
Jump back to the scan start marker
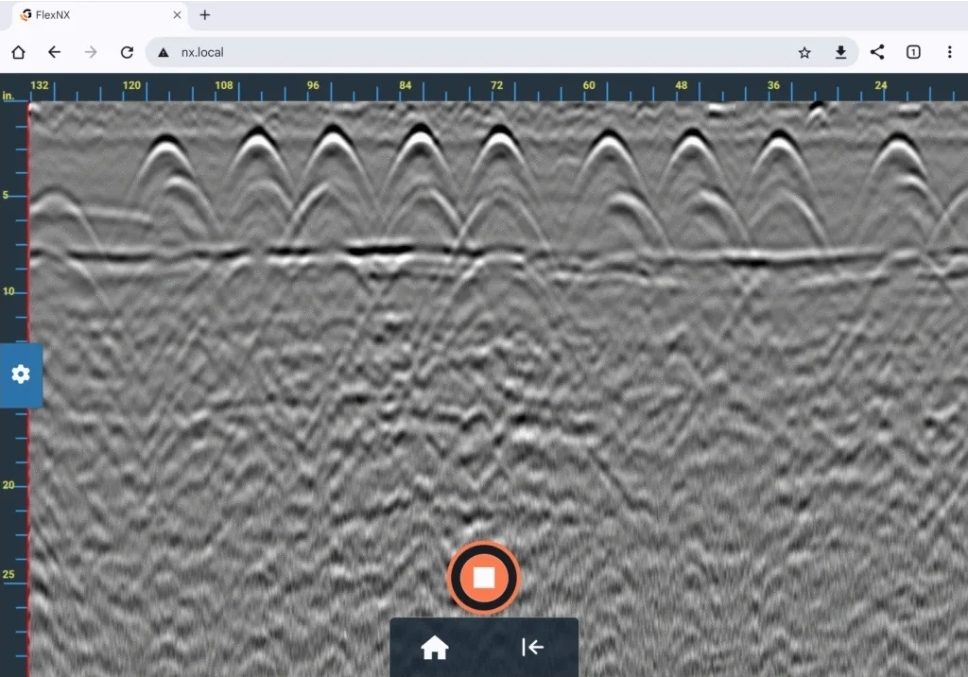click(x=532, y=647)
